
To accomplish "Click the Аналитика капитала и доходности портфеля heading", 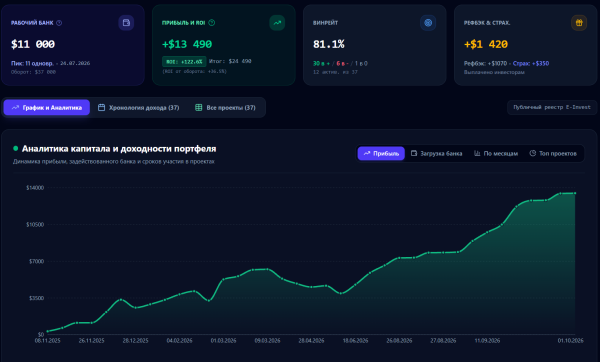I will point(119,148).
